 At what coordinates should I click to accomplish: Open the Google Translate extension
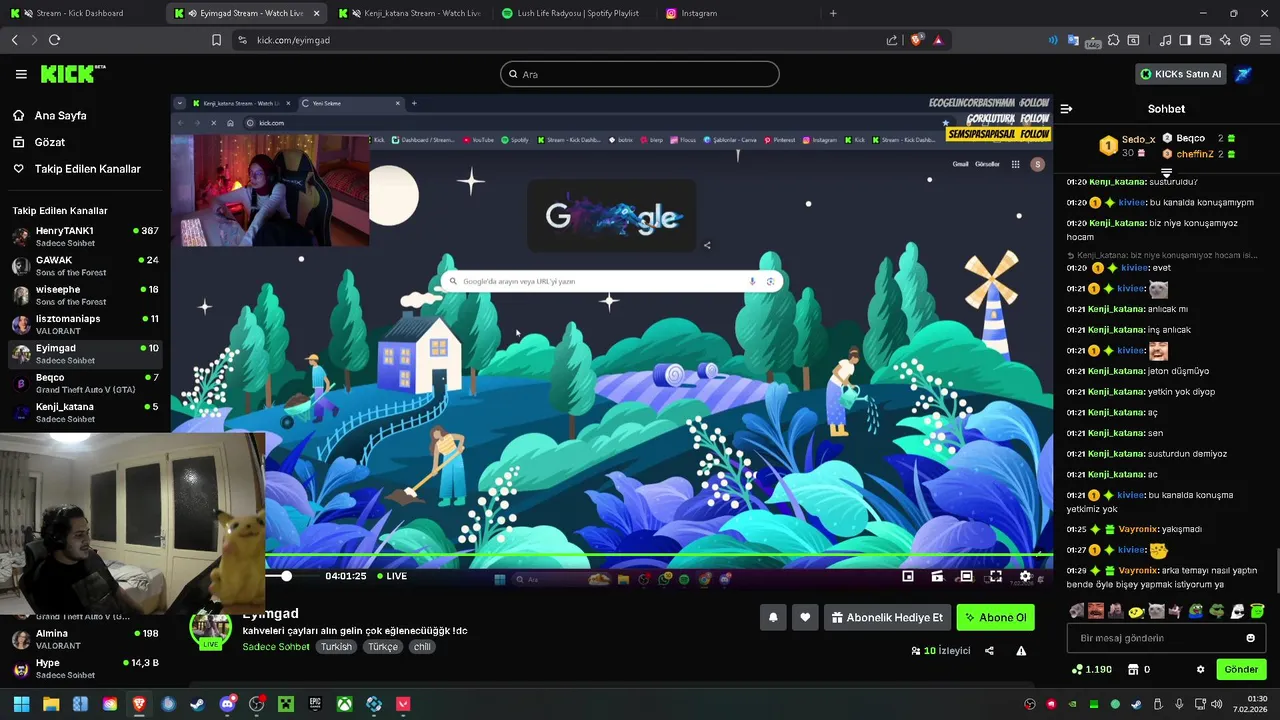point(1073,40)
